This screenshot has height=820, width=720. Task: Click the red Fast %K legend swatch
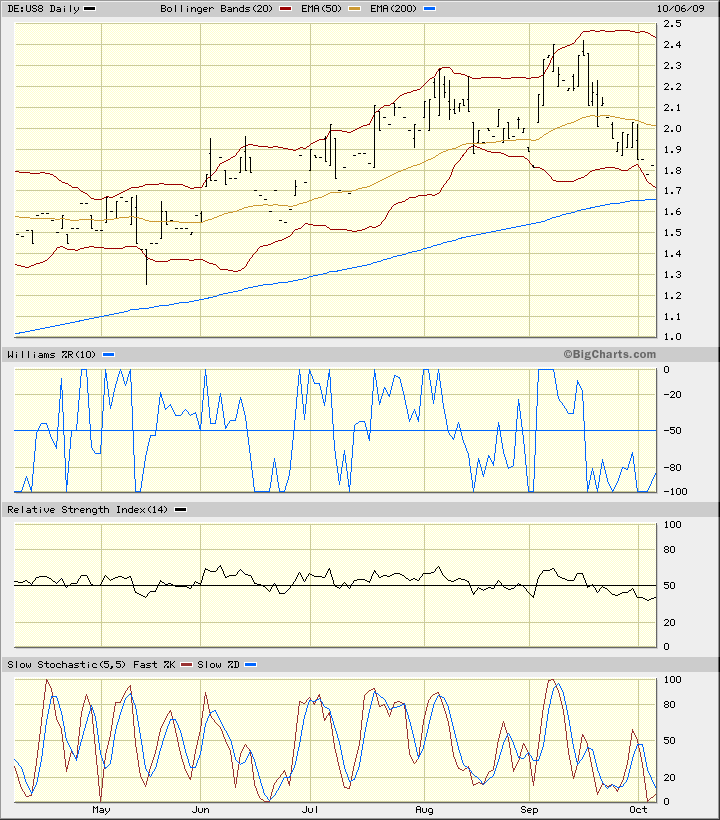click(187, 665)
